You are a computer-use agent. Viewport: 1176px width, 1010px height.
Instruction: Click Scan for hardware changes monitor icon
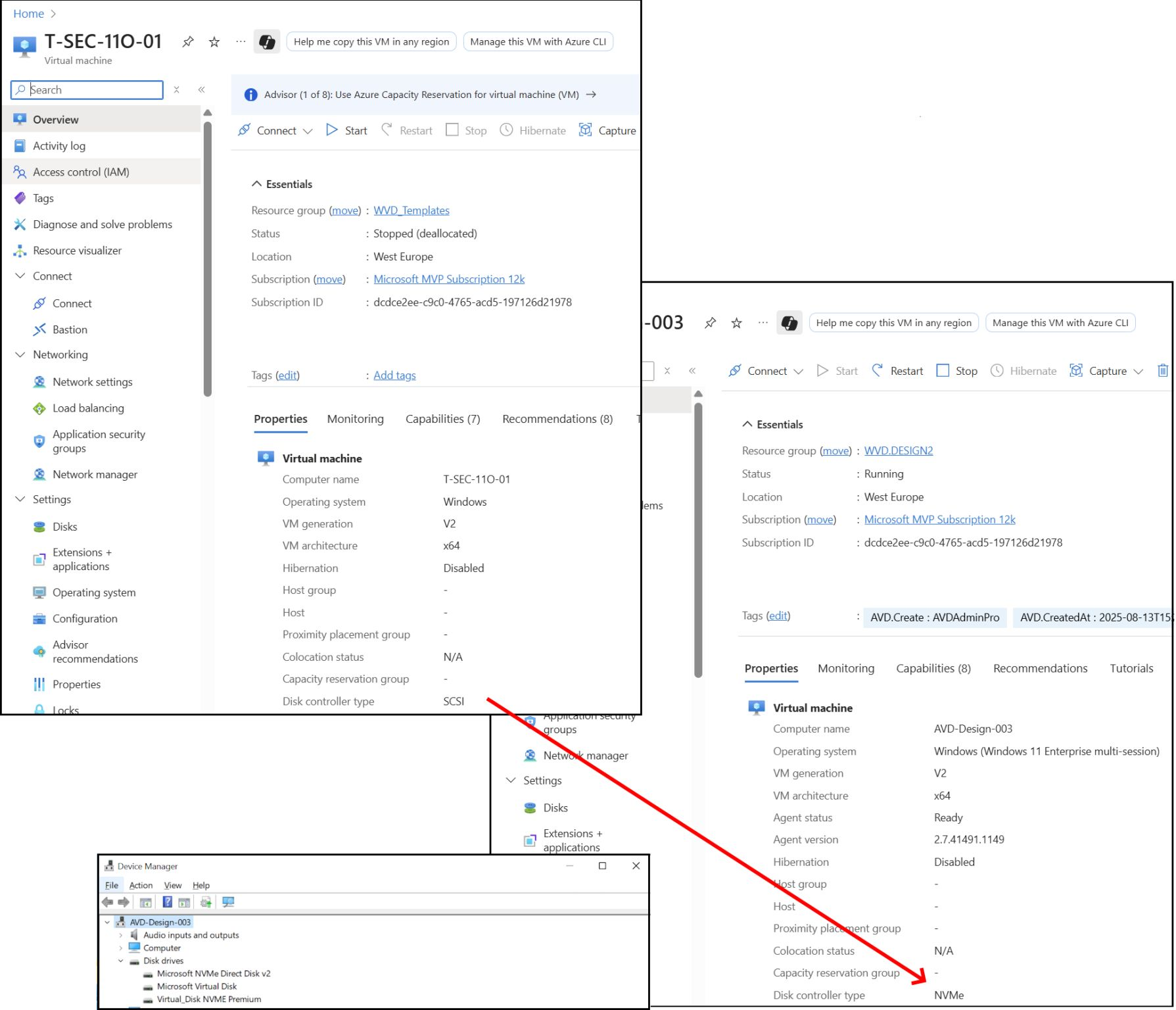[228, 902]
